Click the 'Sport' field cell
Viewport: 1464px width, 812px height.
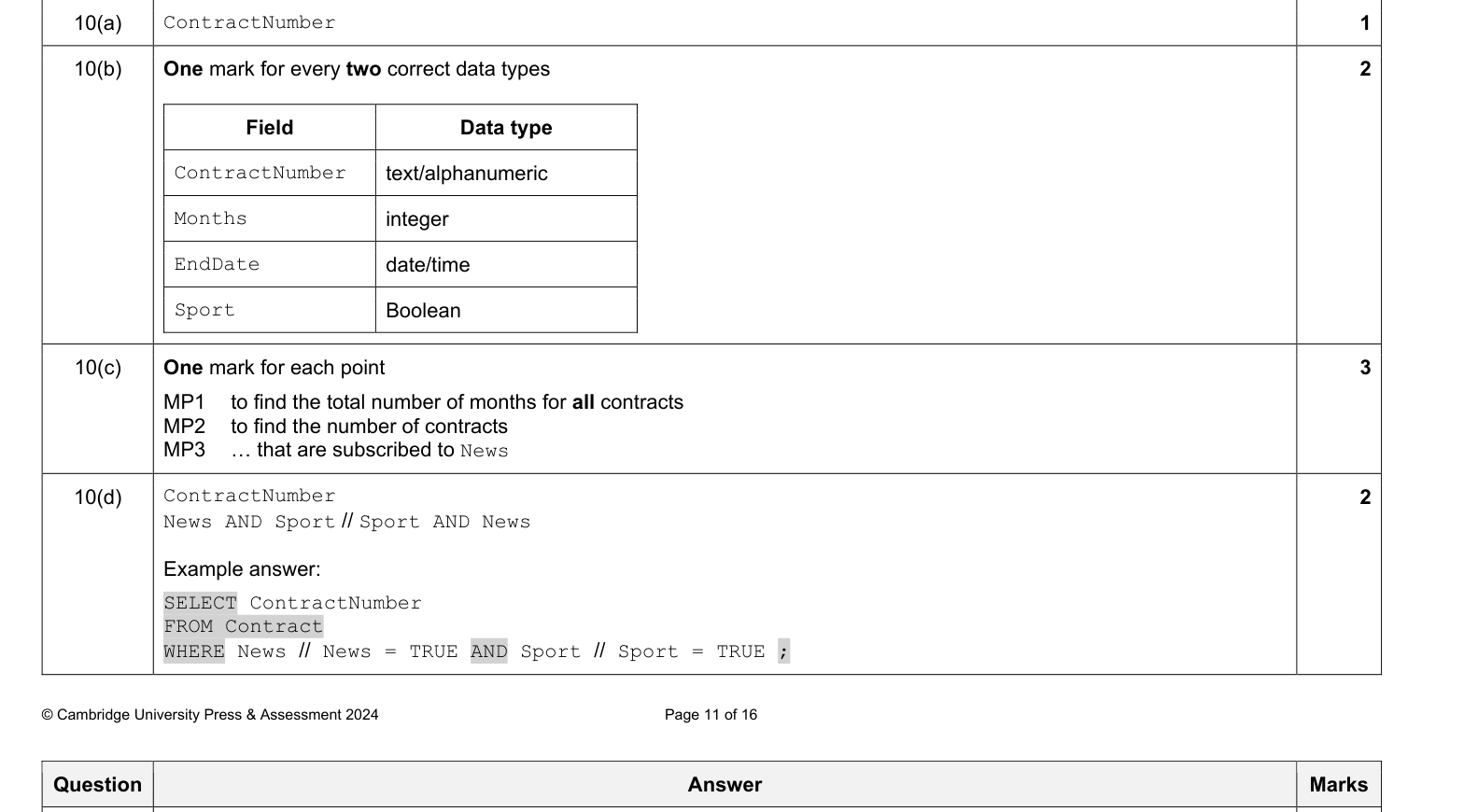click(270, 310)
